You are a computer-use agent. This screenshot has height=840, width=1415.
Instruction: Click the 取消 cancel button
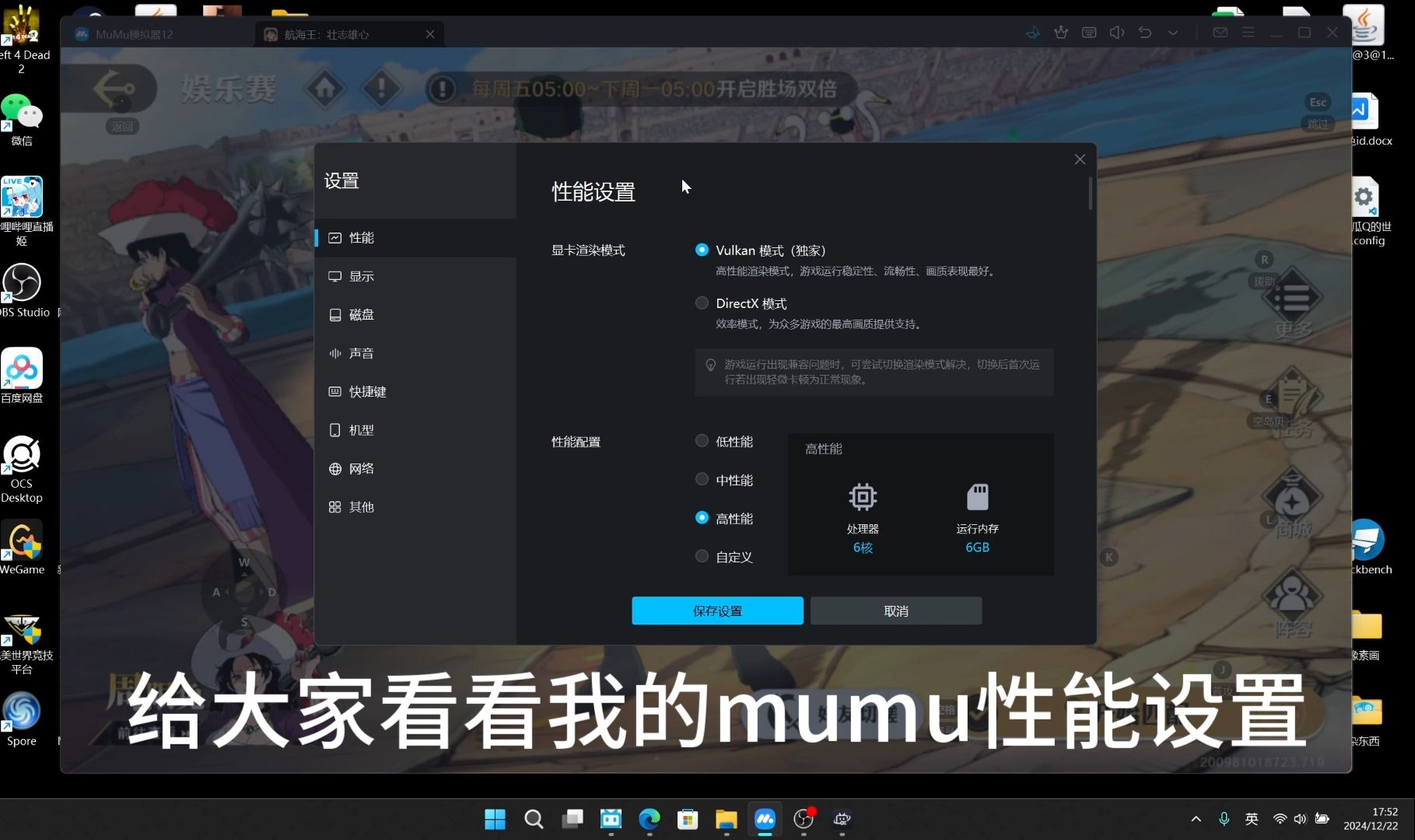point(895,611)
